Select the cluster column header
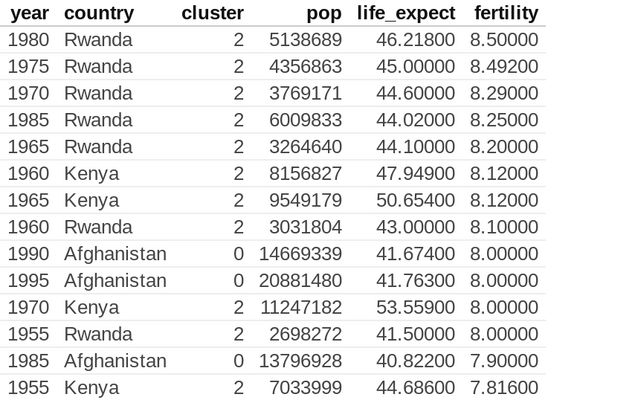The width and height of the screenshot is (640, 400). tap(212, 14)
